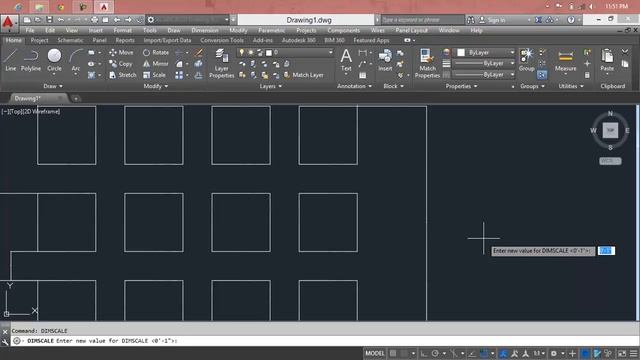The image size is (640, 360).
Task: Activate the Copy command
Action: click(x=121, y=64)
